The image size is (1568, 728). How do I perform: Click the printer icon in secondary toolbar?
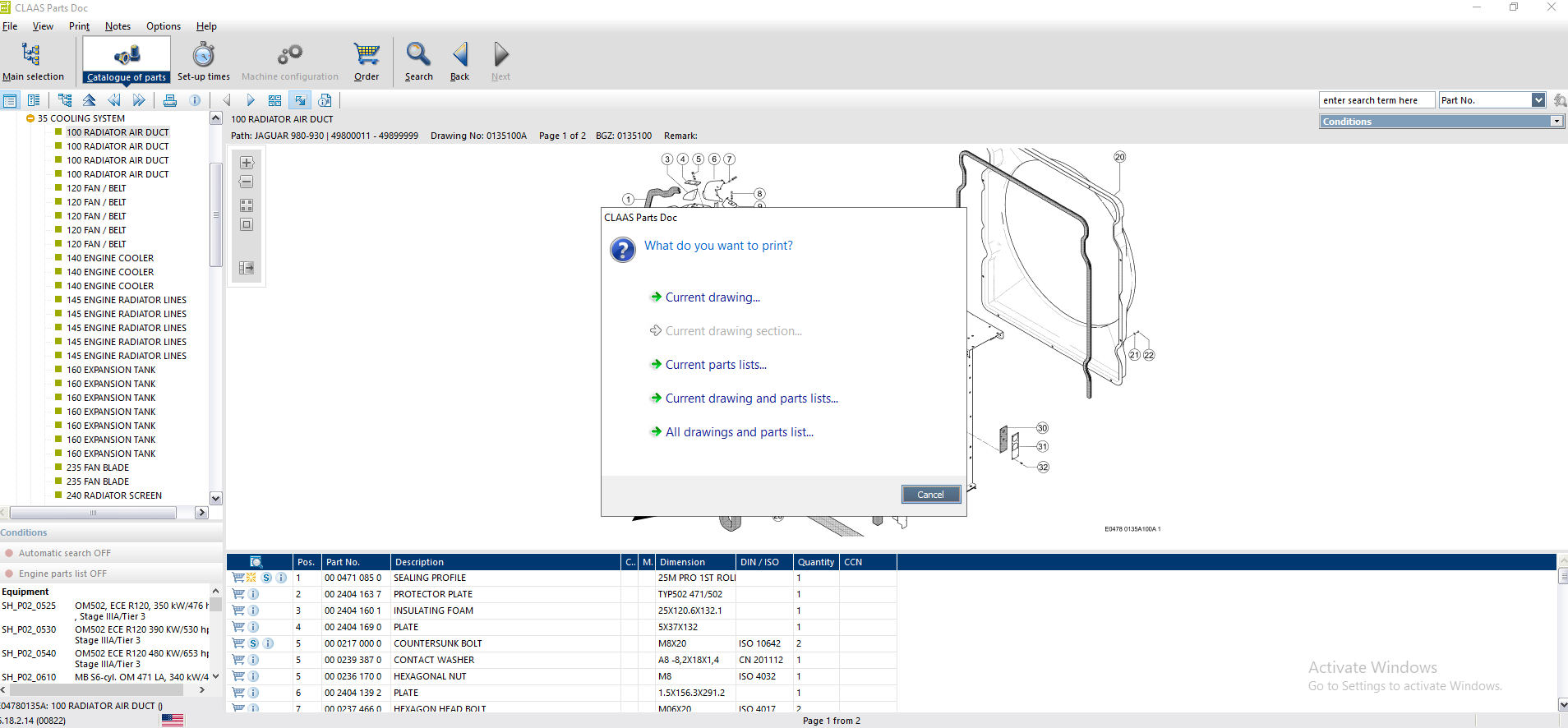point(170,100)
